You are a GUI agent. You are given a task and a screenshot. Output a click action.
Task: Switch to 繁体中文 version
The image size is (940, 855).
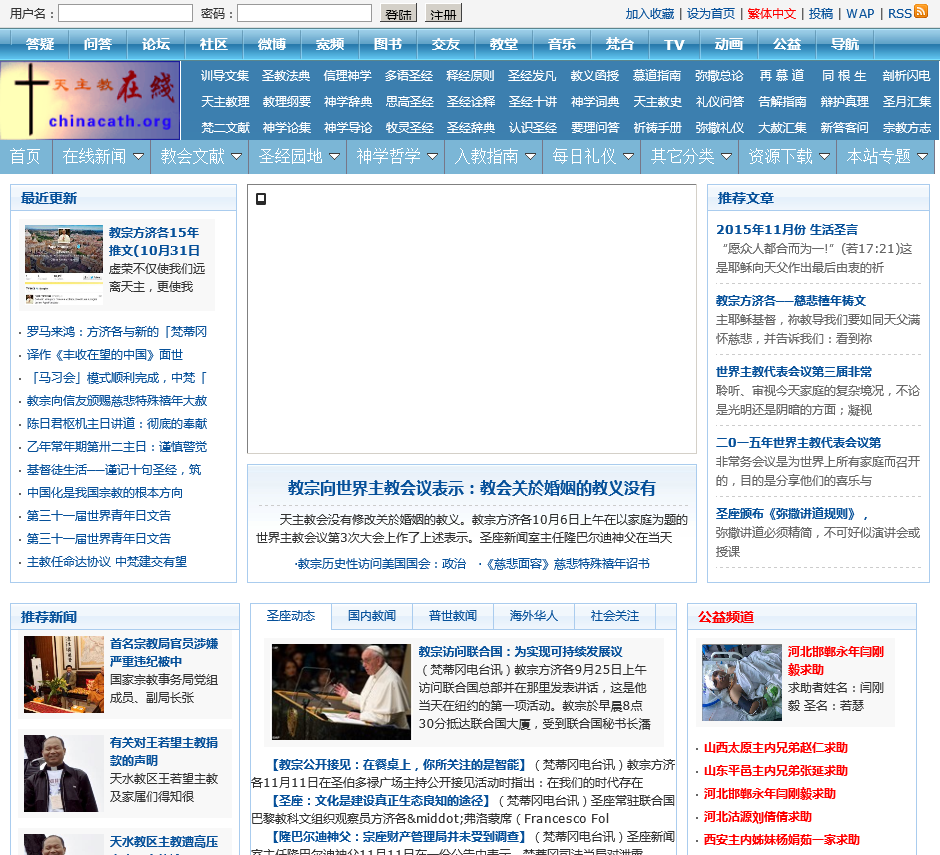(x=772, y=13)
